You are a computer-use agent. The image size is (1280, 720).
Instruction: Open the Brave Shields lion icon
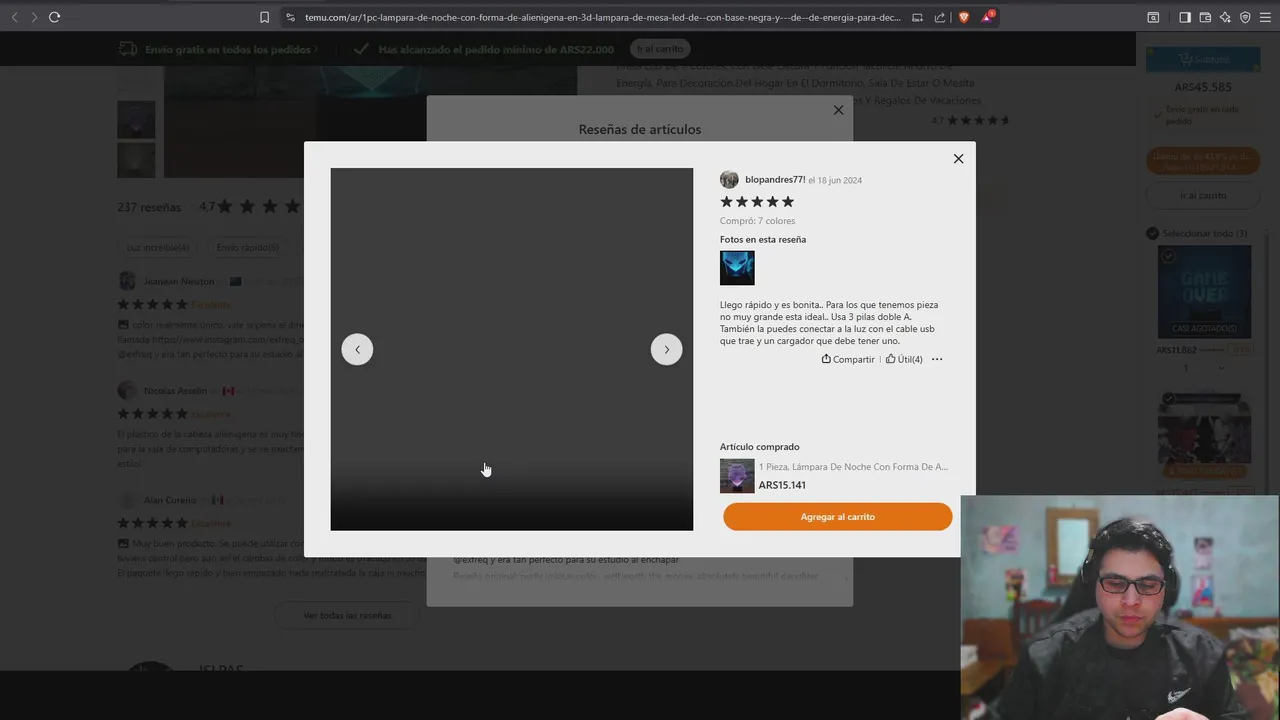pyautogui.click(x=964, y=17)
